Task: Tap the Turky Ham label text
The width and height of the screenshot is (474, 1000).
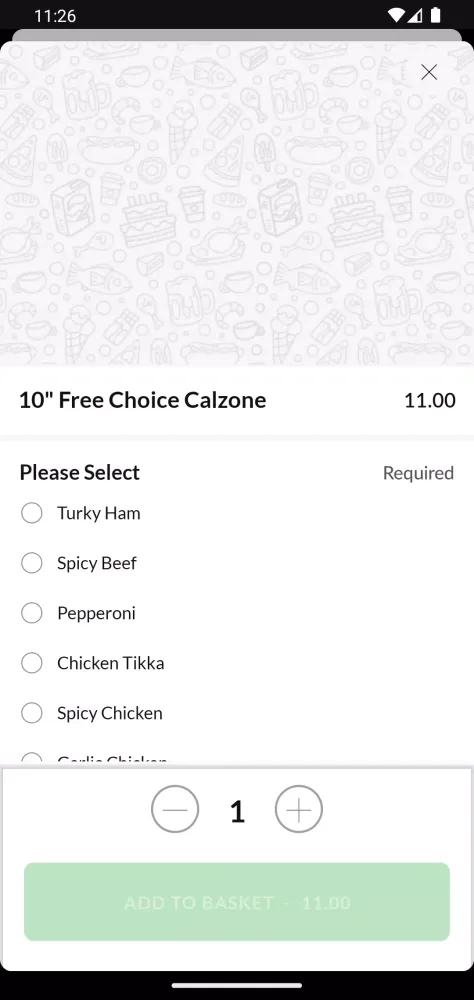Action: [99, 513]
